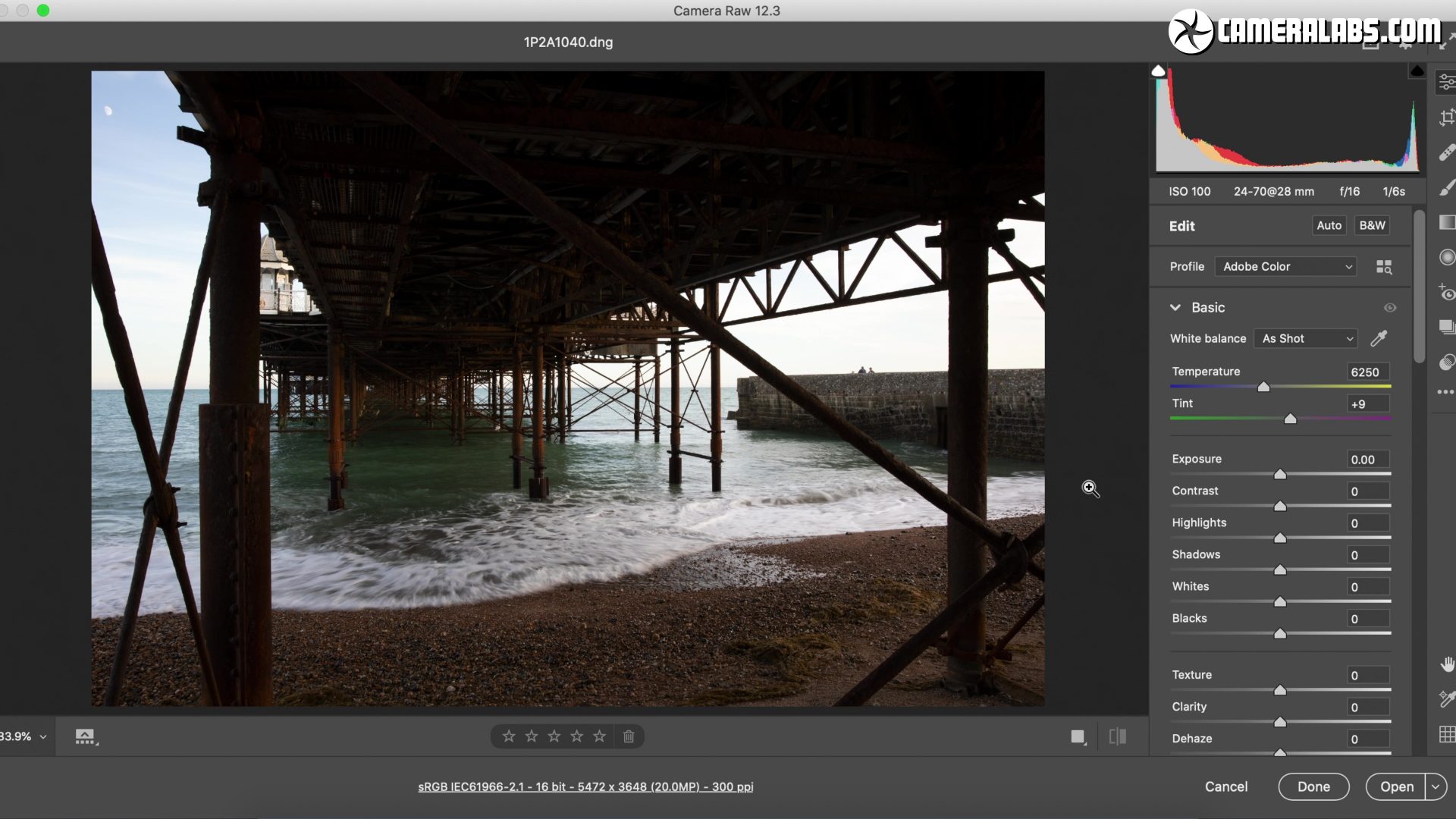Screen dimensions: 1456x819
Task: Click the grid/profile browser icon
Action: point(1384,267)
